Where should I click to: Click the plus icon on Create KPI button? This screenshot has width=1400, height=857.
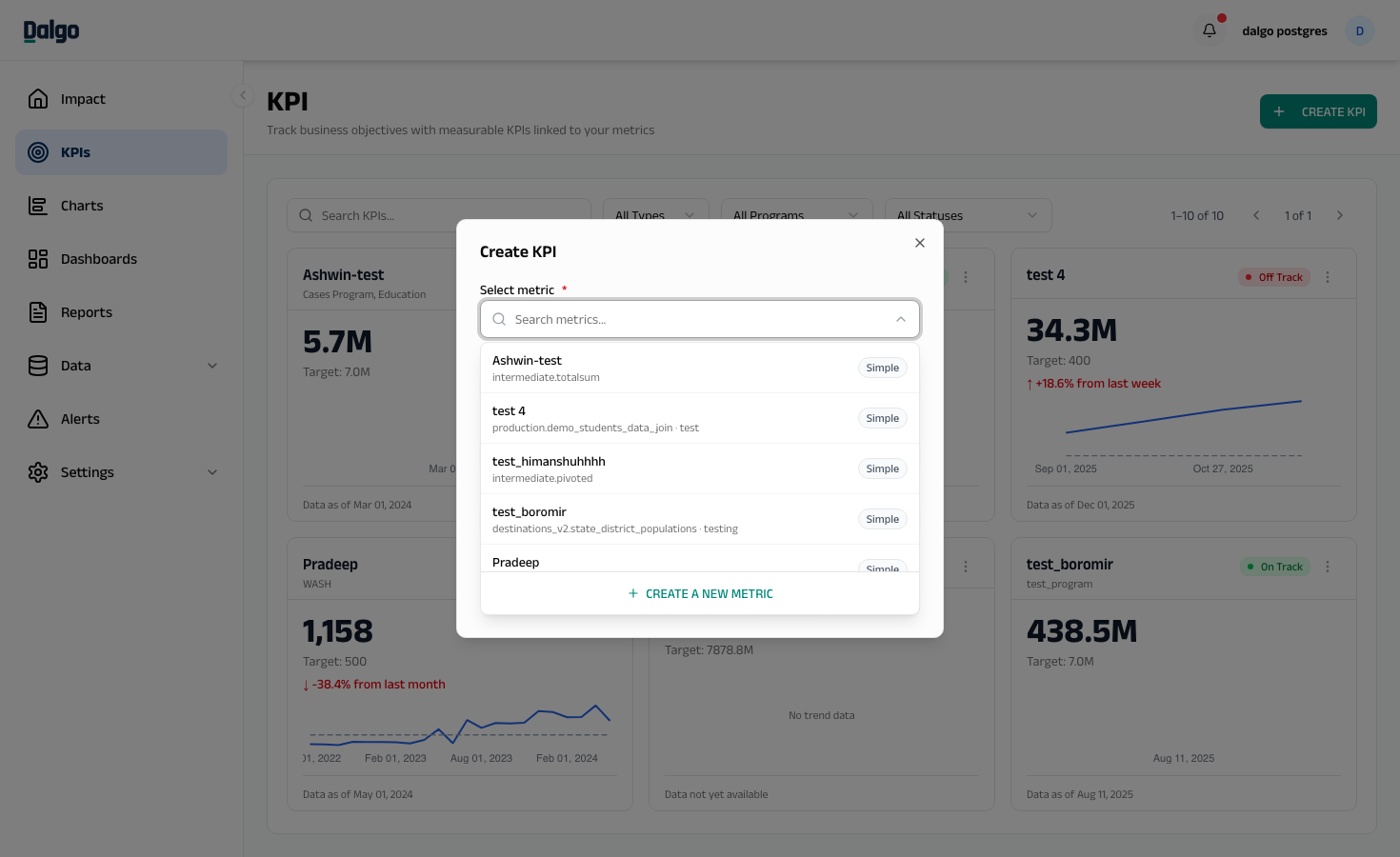[1279, 111]
